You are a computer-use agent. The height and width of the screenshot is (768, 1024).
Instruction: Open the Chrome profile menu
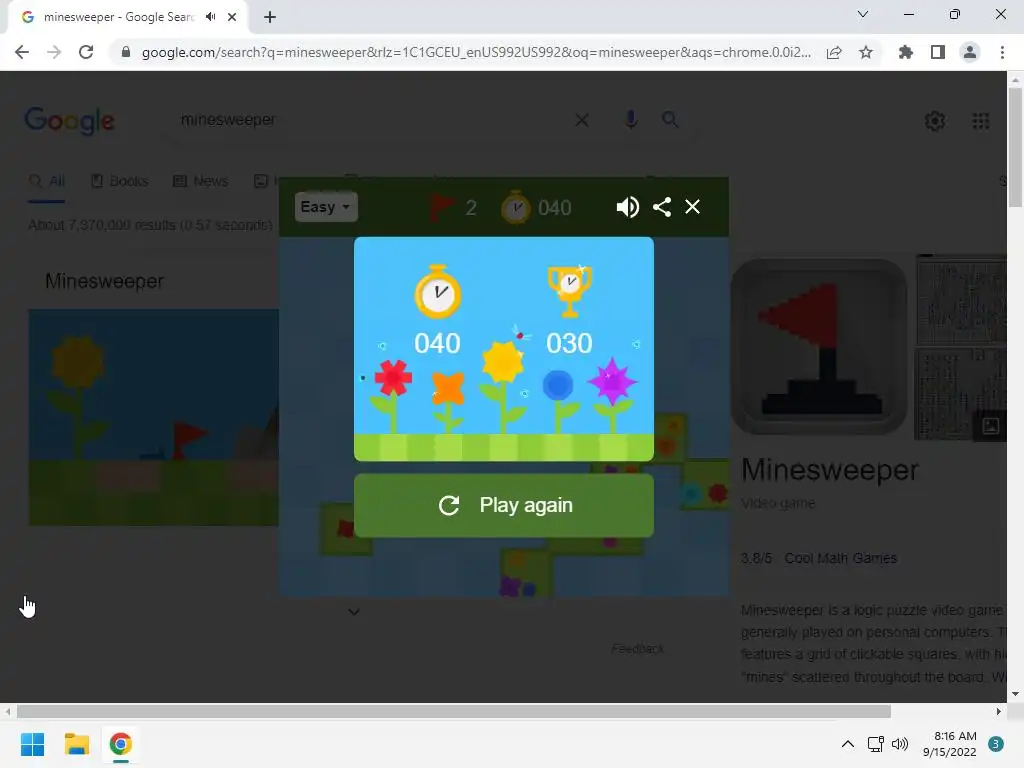click(970, 52)
